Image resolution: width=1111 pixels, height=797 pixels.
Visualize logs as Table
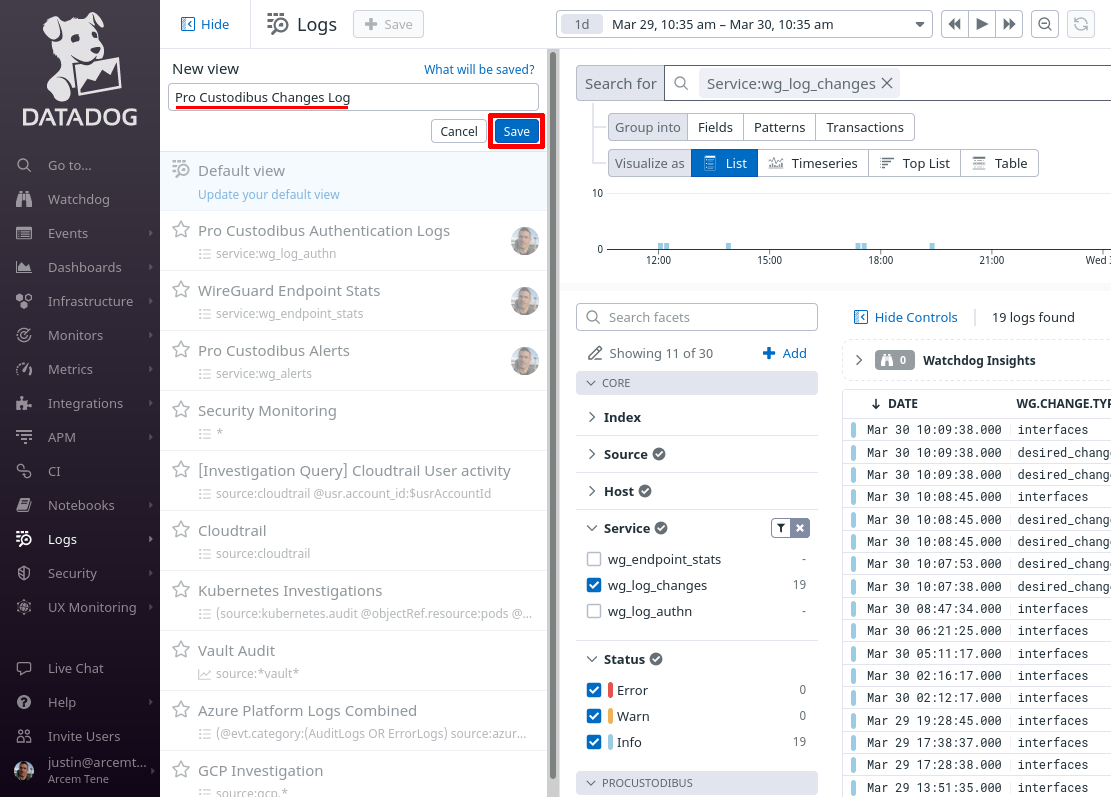(1000, 164)
